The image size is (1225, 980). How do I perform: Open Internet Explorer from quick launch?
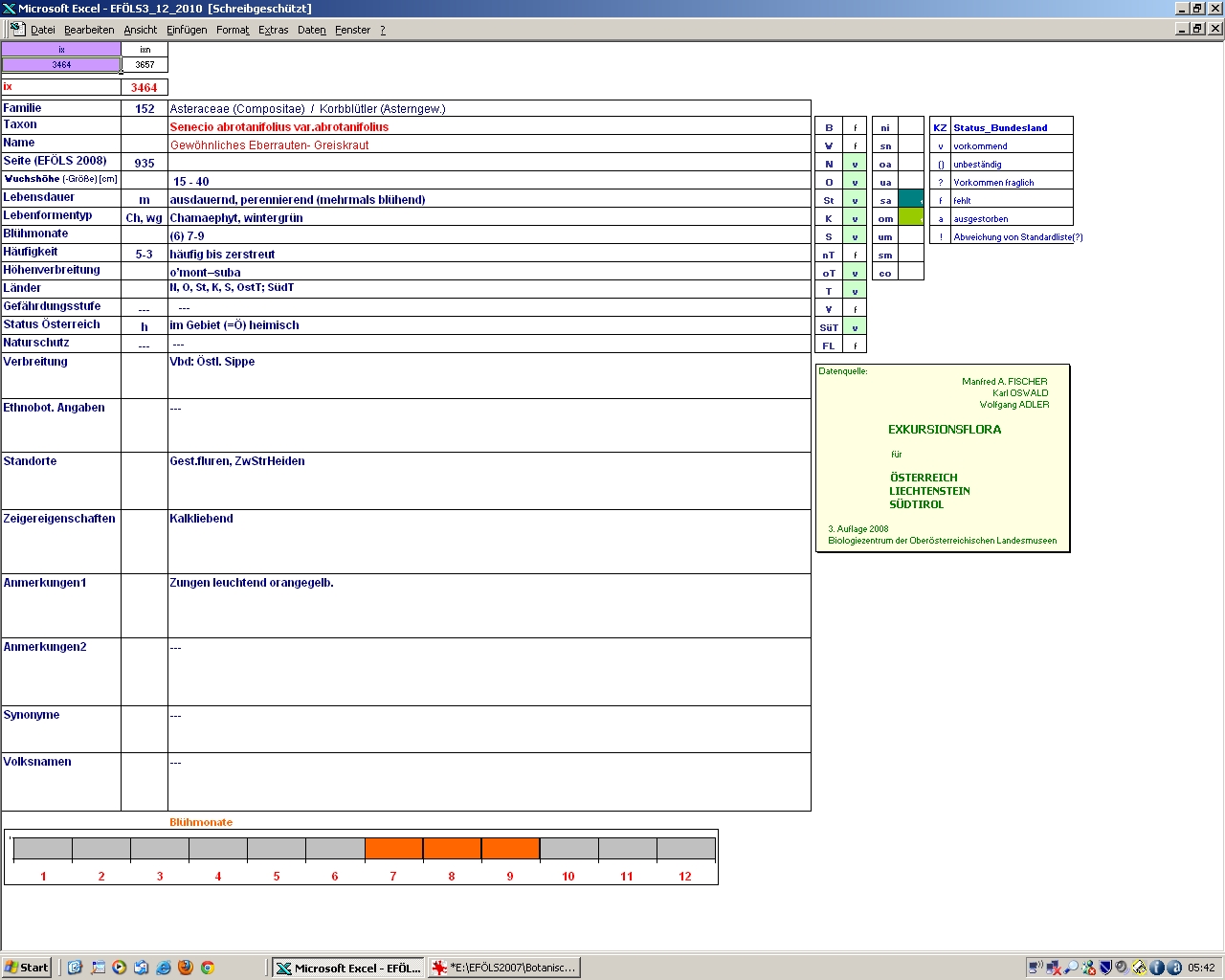coord(164,968)
